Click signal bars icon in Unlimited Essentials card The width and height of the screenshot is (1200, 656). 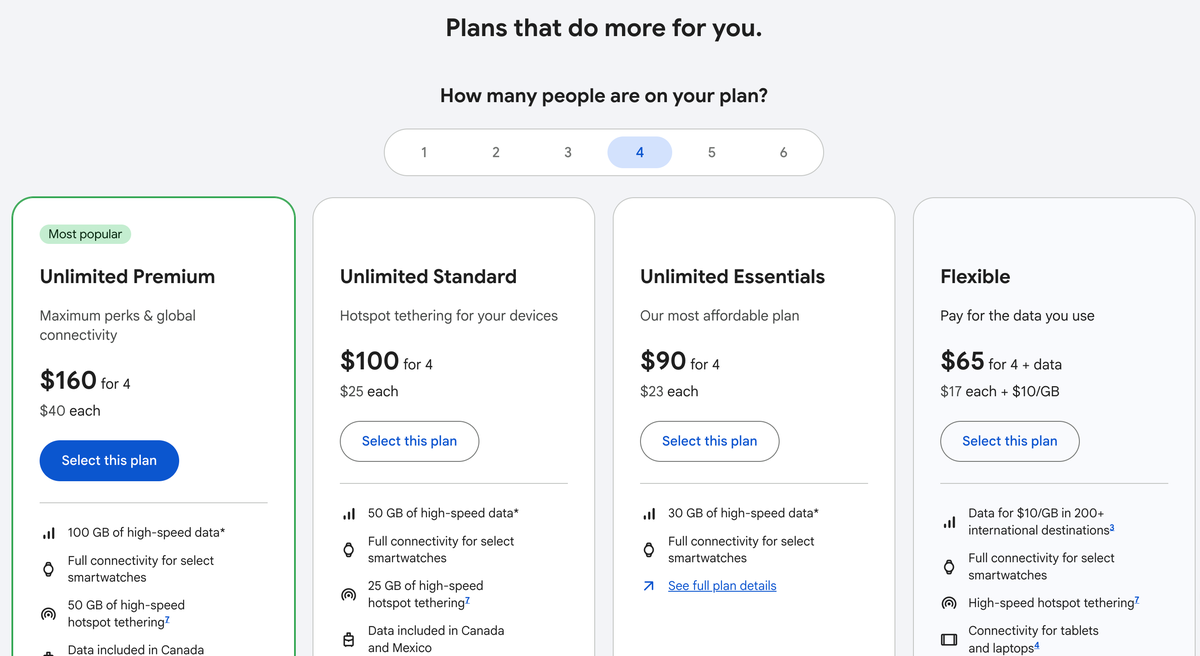point(649,514)
